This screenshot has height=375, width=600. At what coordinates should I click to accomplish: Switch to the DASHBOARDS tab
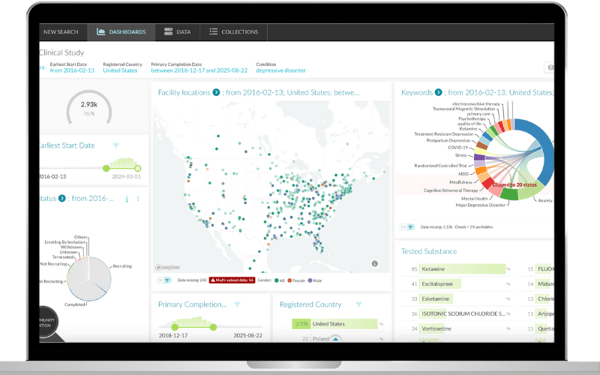pyautogui.click(x=121, y=32)
